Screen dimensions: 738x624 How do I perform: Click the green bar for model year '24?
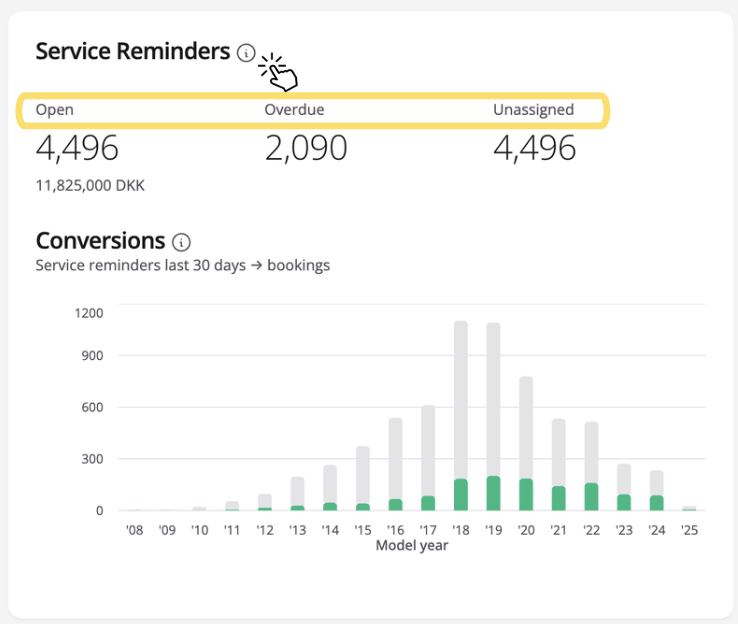656,503
